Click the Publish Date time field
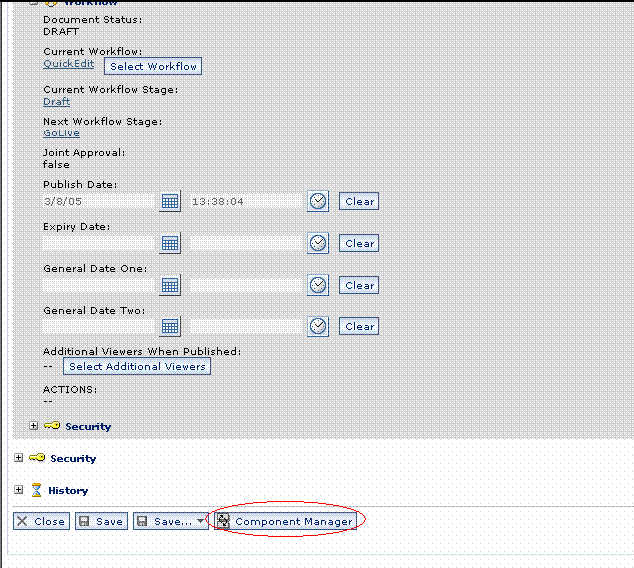Viewport: 634px width, 568px height. (248, 201)
